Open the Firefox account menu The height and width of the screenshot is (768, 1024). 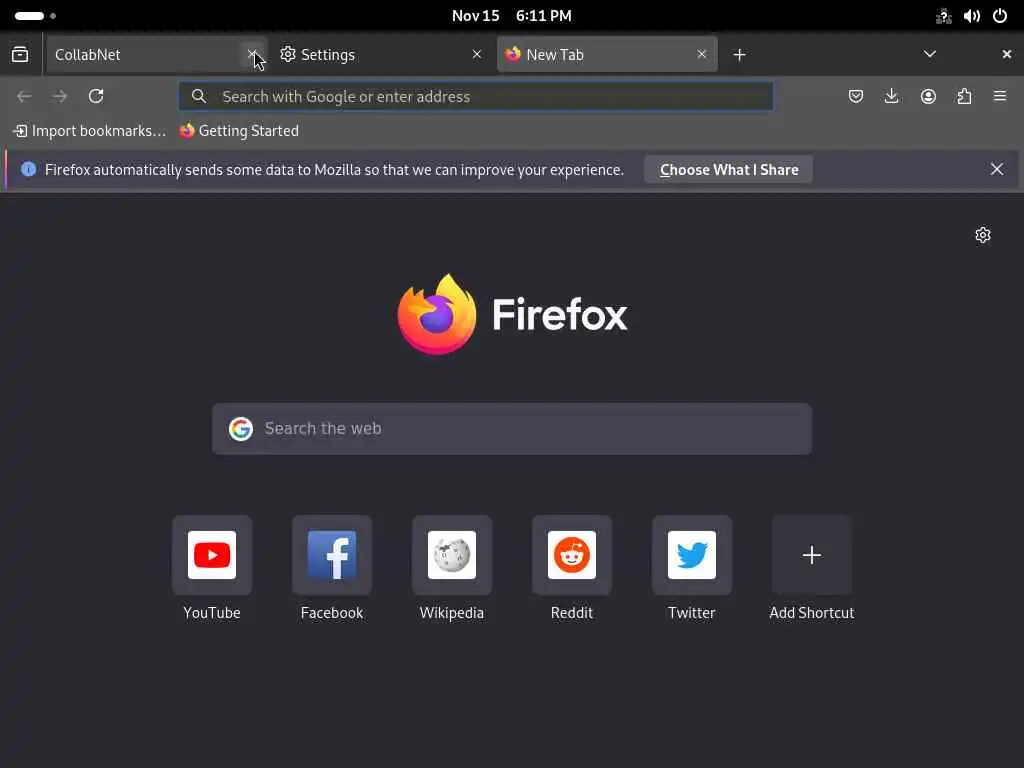928,97
